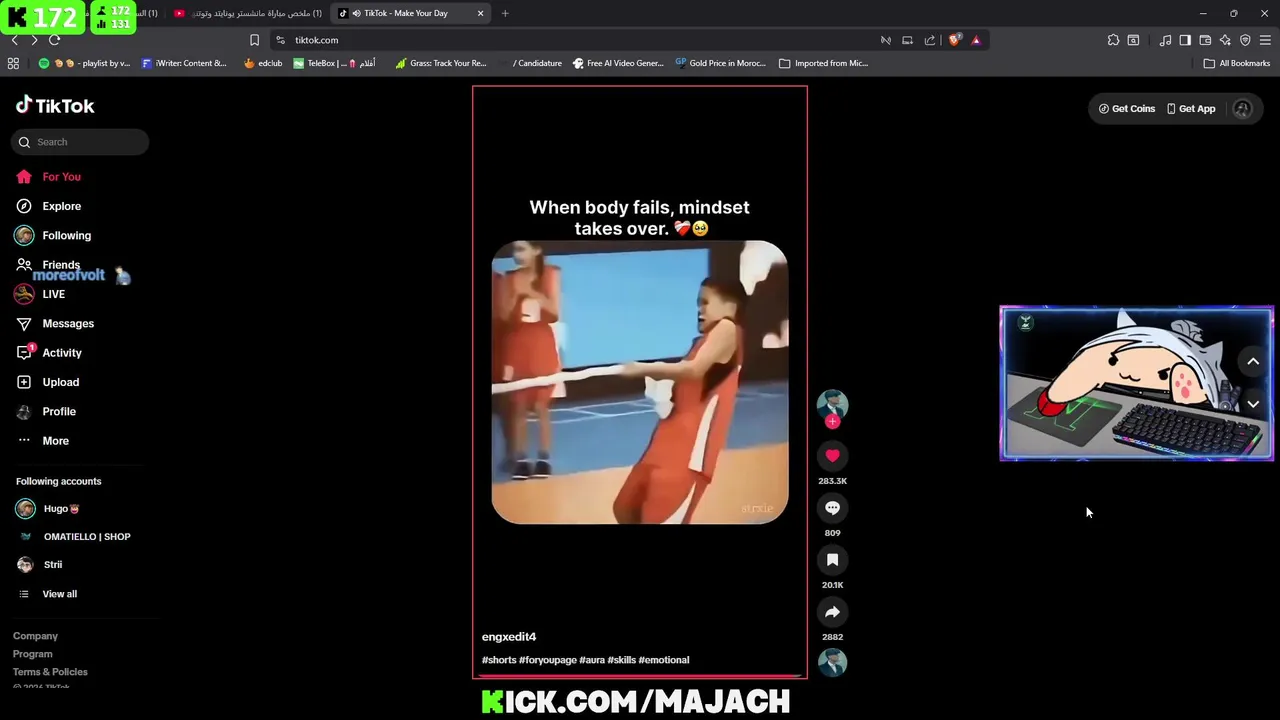Screen dimensions: 1280x720
Task: Open Terms & Policies footer link
Action: point(50,672)
